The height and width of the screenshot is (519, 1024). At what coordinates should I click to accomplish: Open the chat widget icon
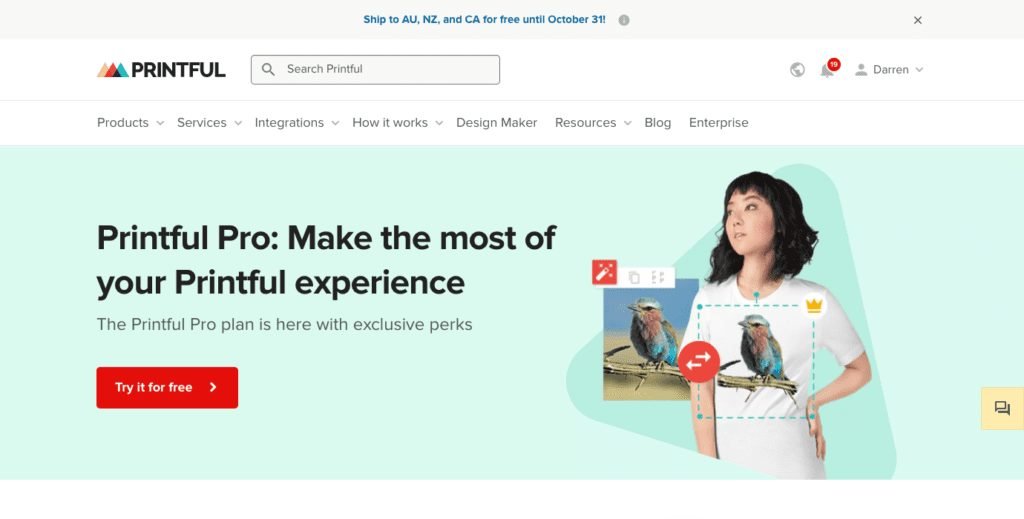[x=1002, y=409]
